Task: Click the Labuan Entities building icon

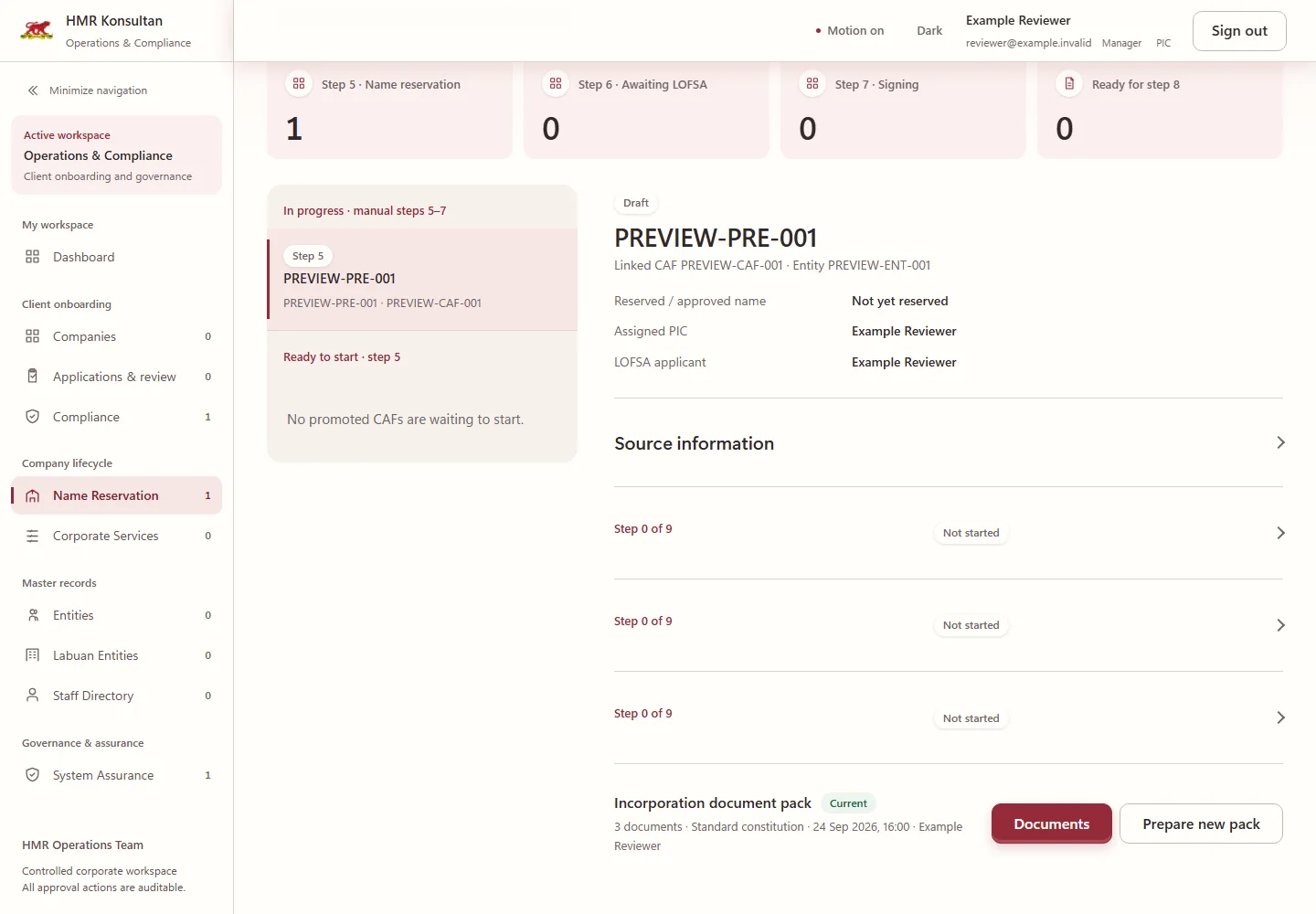Action: click(x=33, y=655)
